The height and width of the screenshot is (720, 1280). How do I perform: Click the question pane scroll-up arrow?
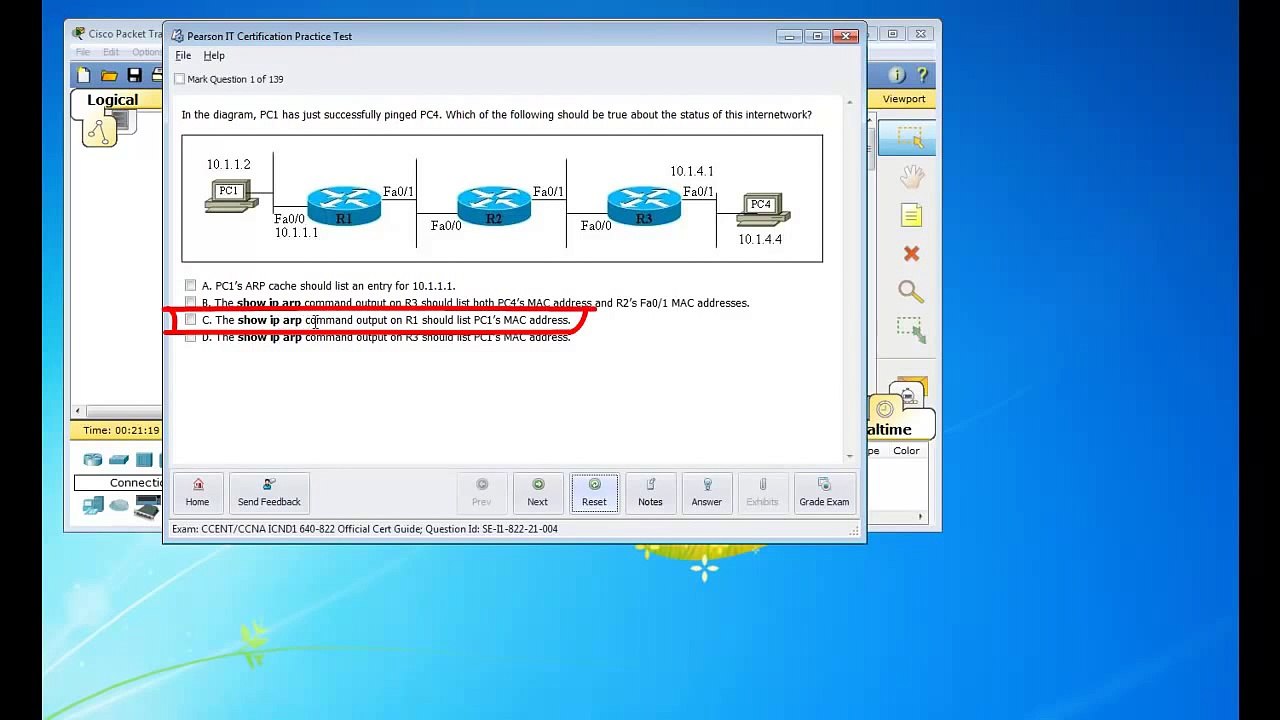850,102
